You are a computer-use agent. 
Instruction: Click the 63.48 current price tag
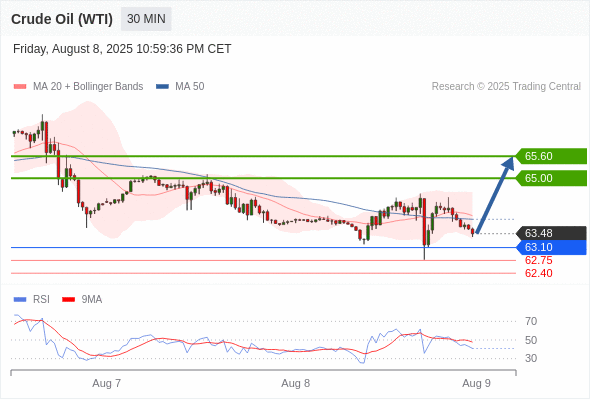(551, 233)
